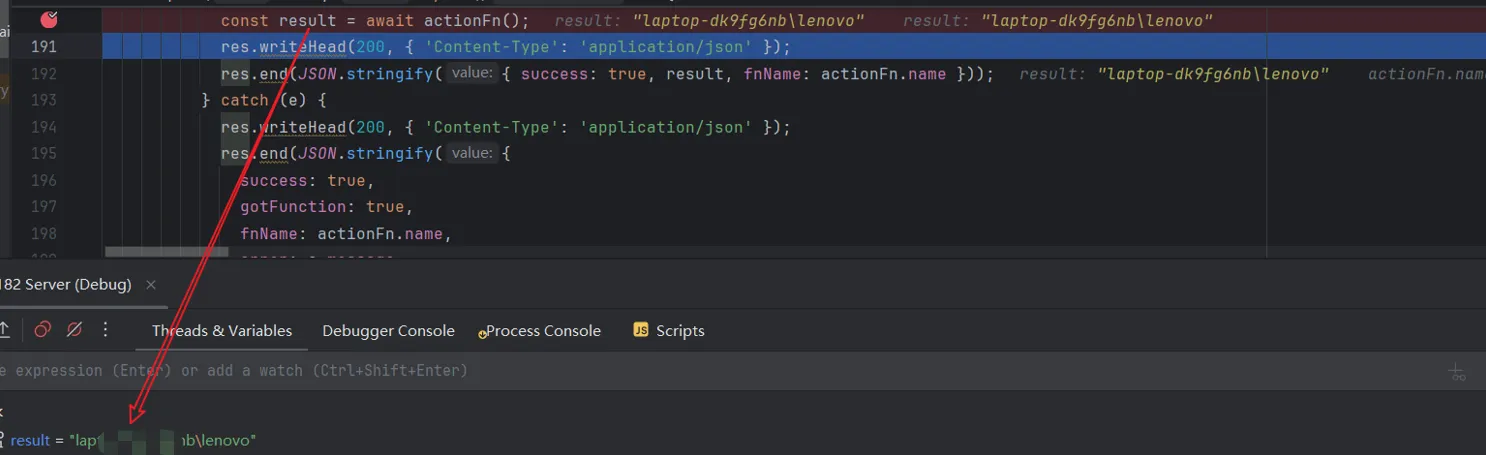
Task: Click line number 191 in the gutter
Action: pyautogui.click(x=44, y=47)
